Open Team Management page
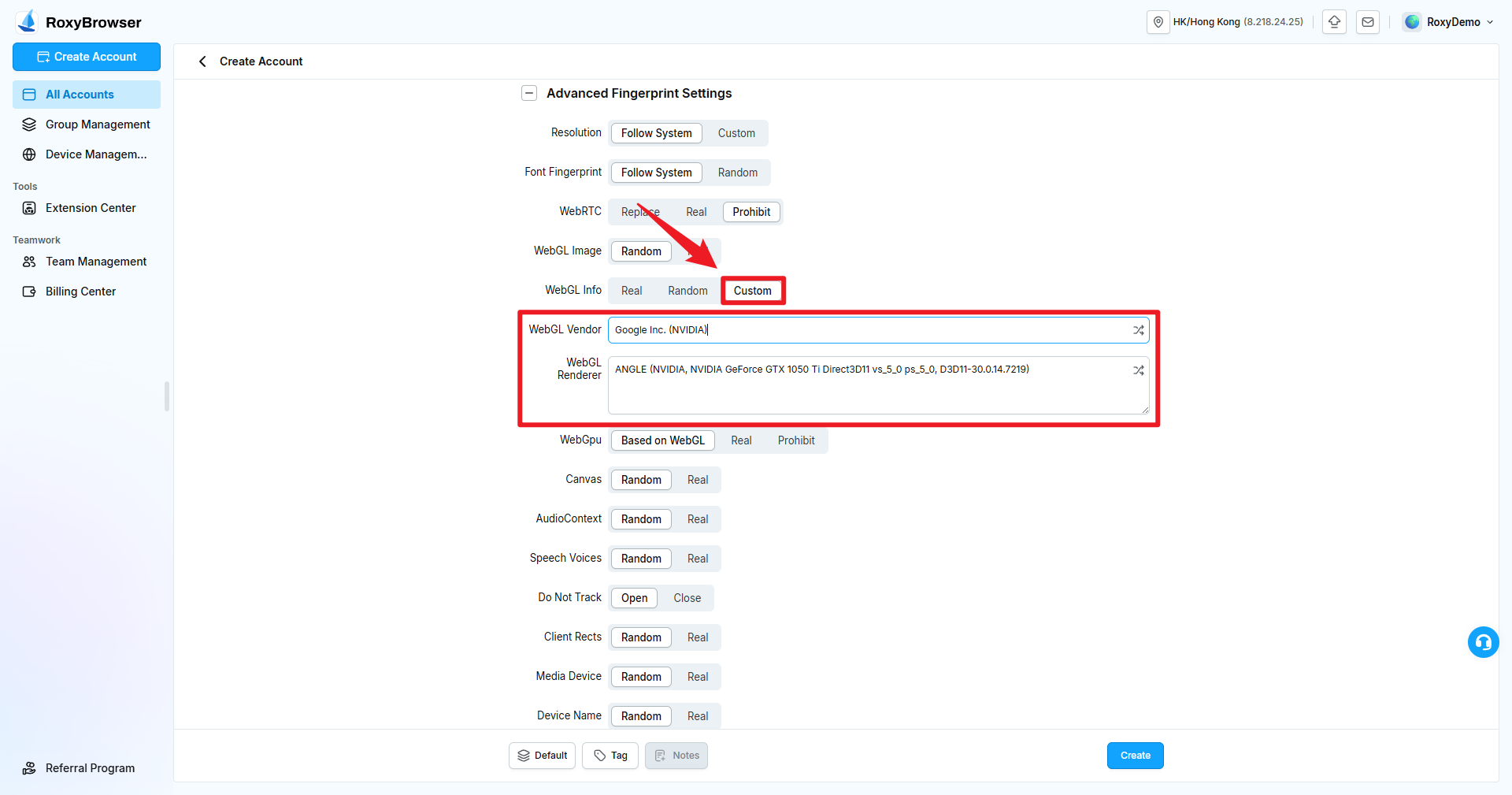The image size is (1512, 795). 87,262
